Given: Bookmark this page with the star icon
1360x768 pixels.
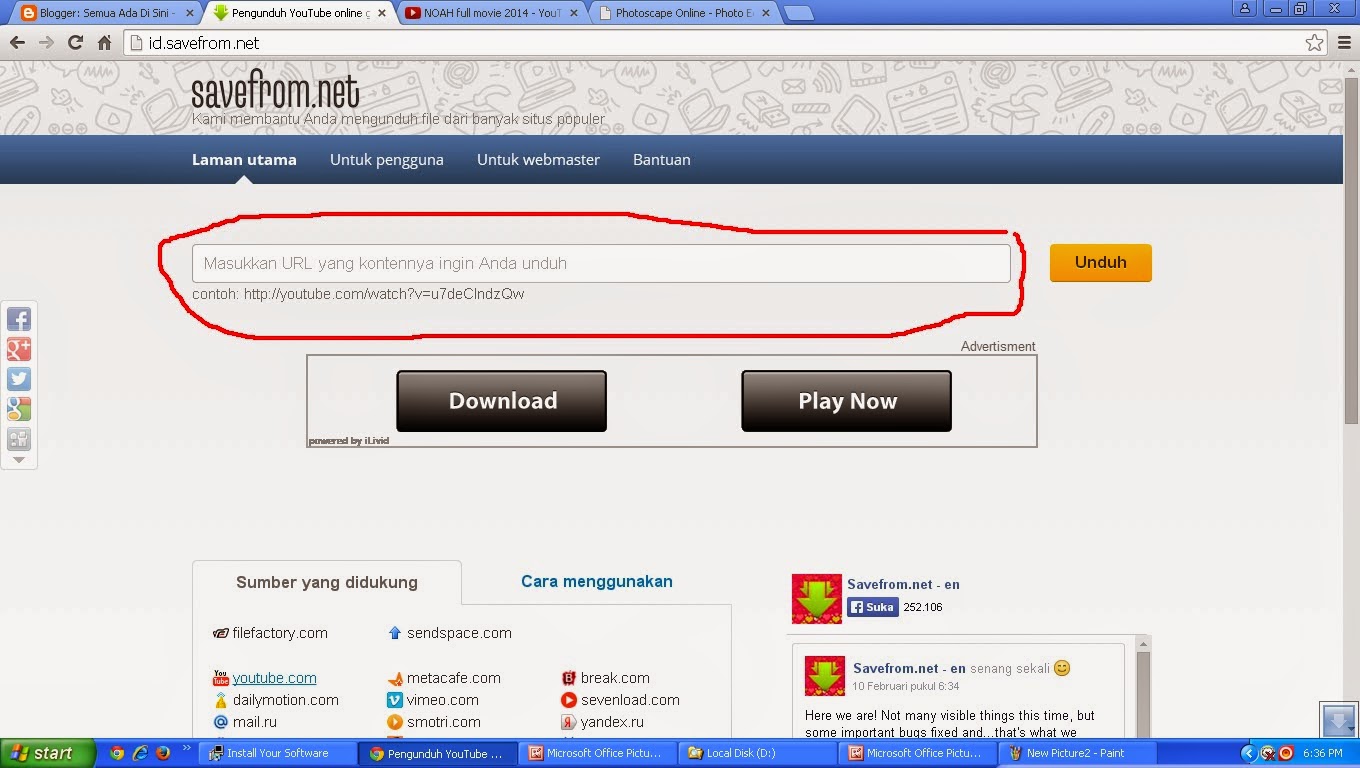Looking at the screenshot, I should 1314,43.
